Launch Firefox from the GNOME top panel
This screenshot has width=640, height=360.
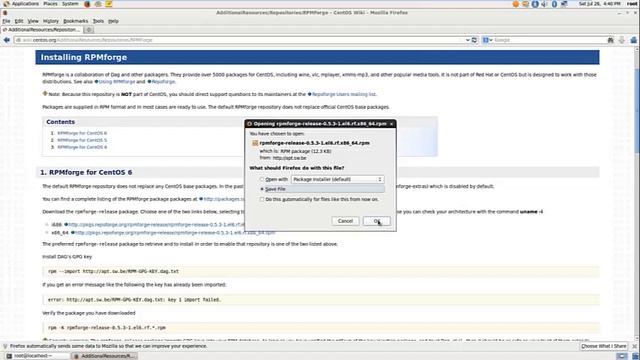(87, 4)
